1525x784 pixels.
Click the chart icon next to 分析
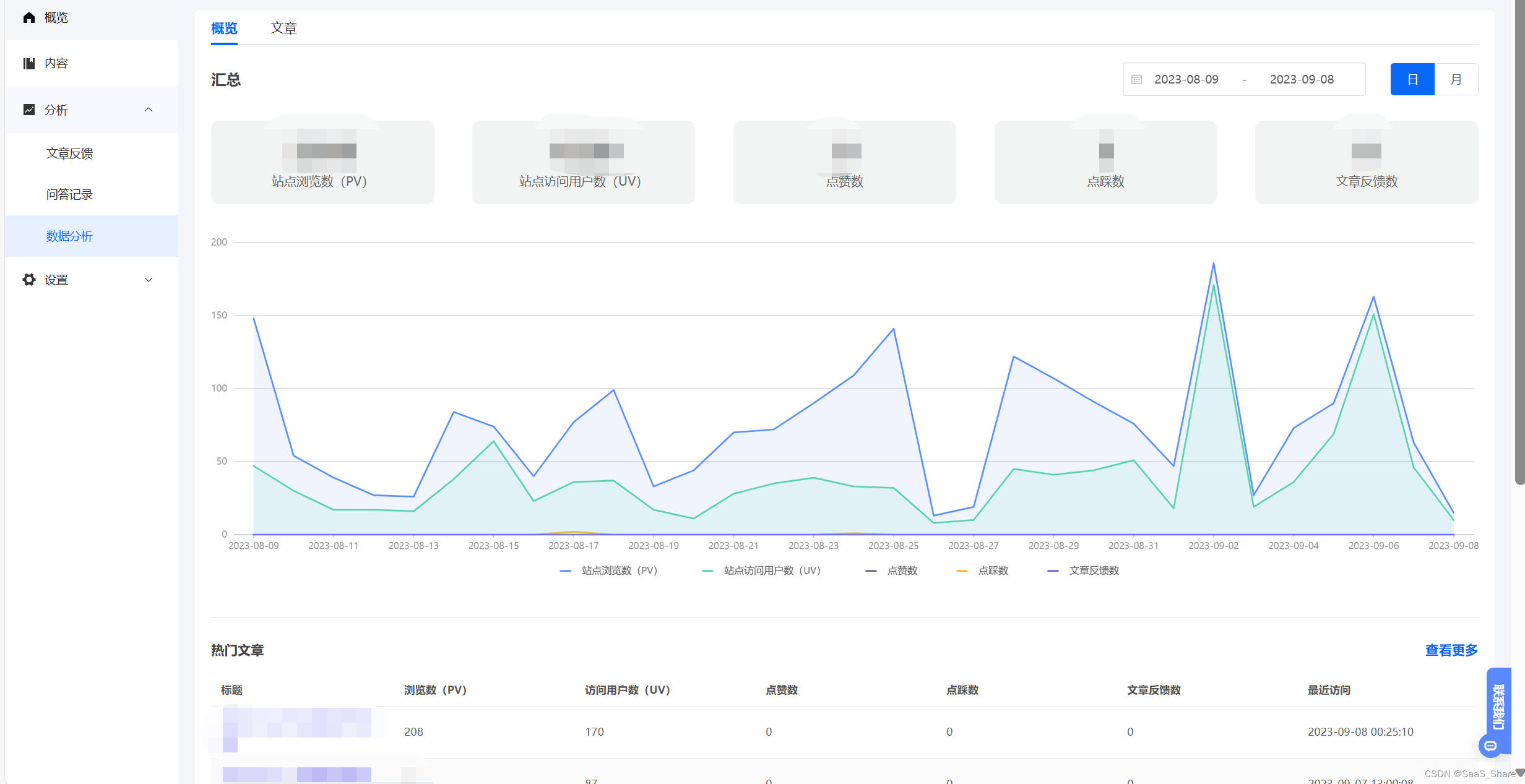click(x=28, y=110)
